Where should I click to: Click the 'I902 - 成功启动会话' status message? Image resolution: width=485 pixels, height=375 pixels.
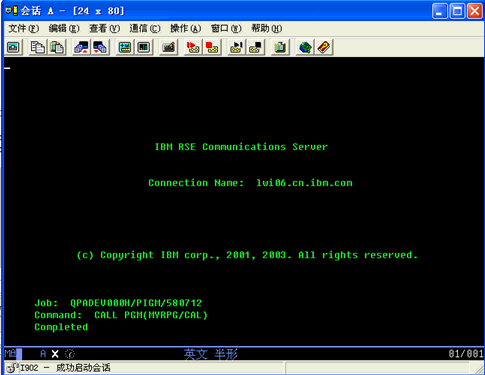[65, 368]
